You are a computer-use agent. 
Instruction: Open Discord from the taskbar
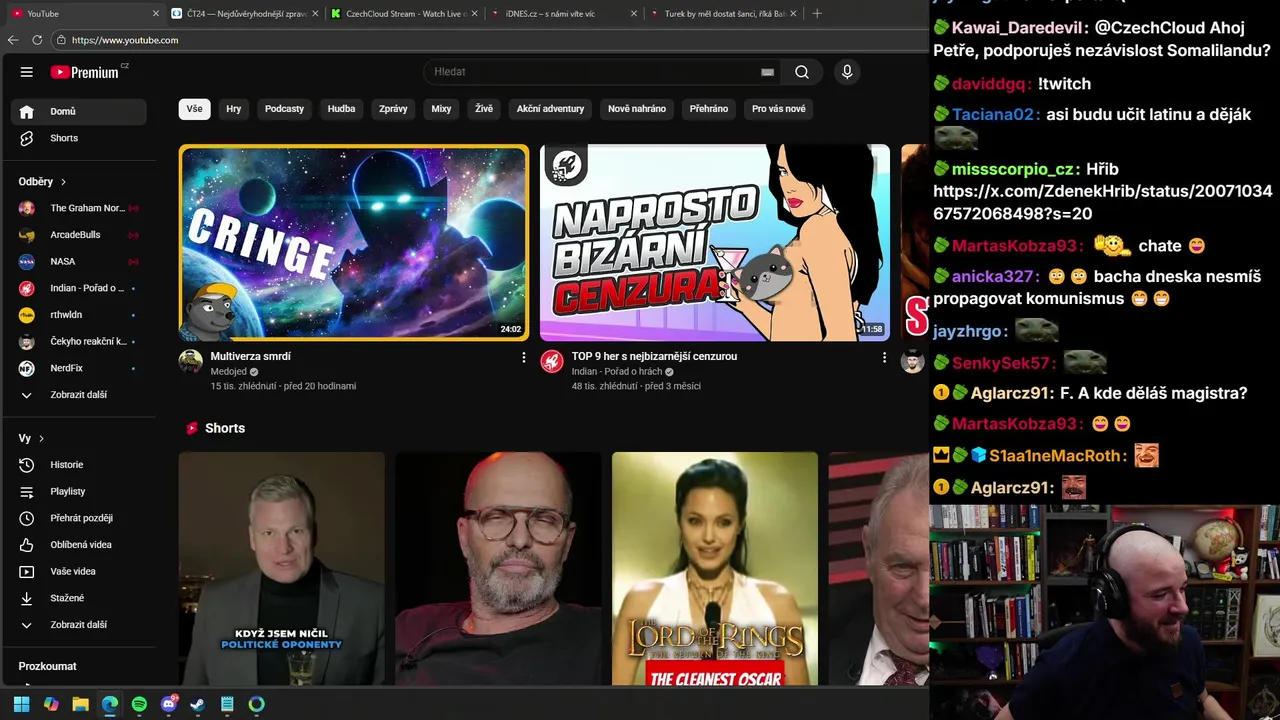[168, 704]
